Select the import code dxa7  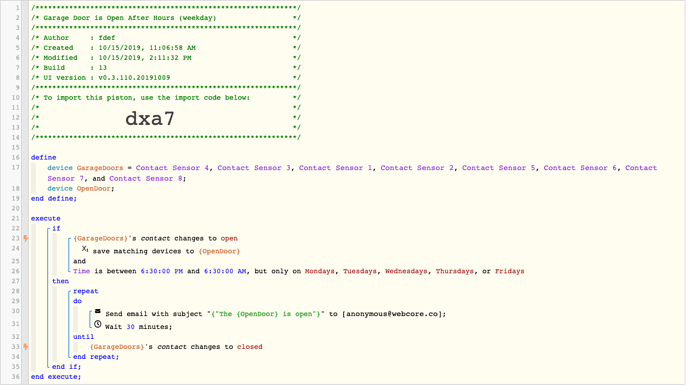[x=150, y=118]
